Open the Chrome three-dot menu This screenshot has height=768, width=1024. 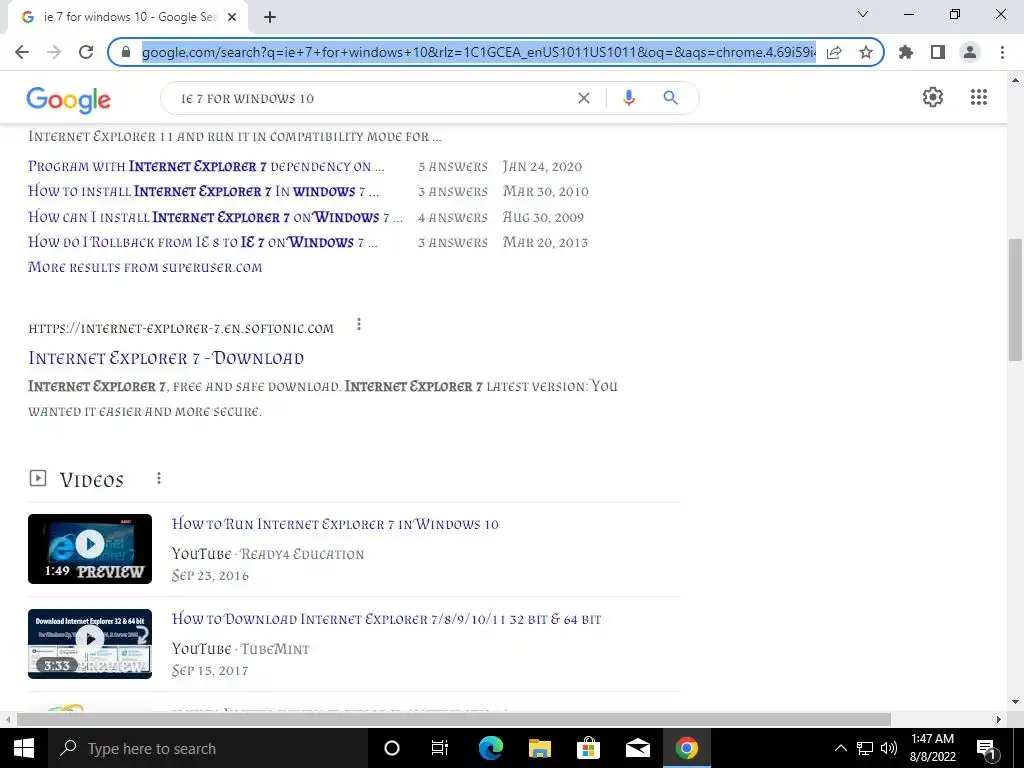pos(1002,52)
